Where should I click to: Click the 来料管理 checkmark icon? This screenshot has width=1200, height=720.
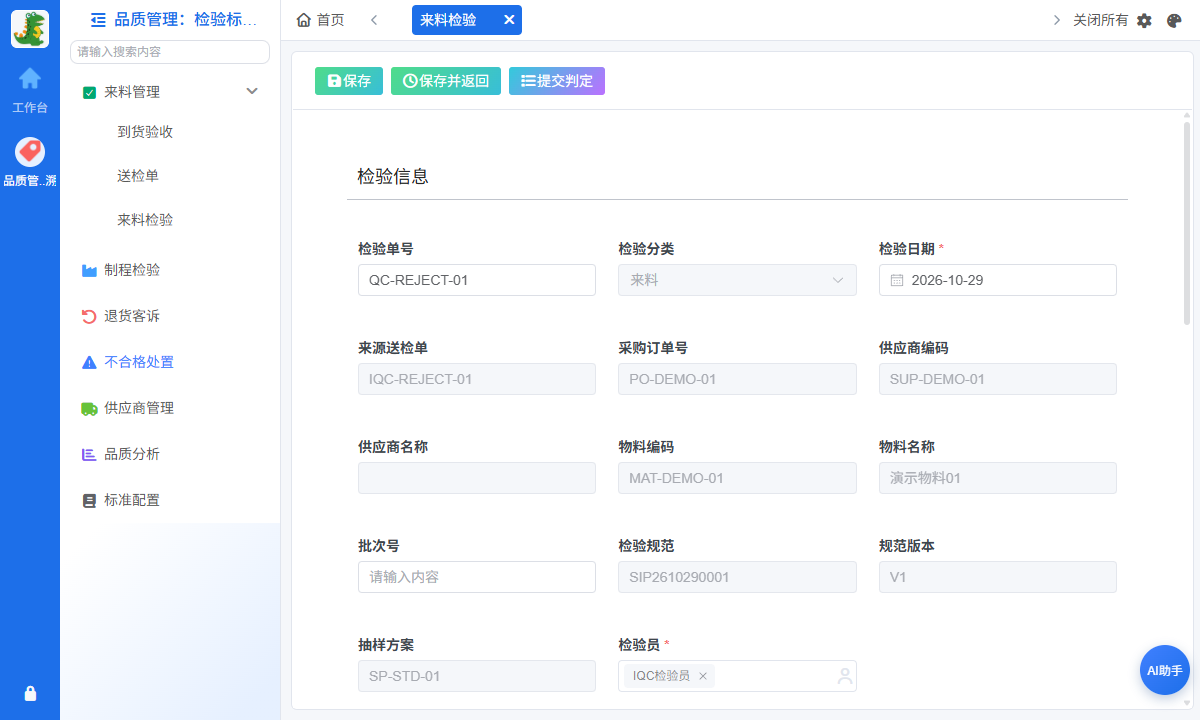pyautogui.click(x=89, y=92)
